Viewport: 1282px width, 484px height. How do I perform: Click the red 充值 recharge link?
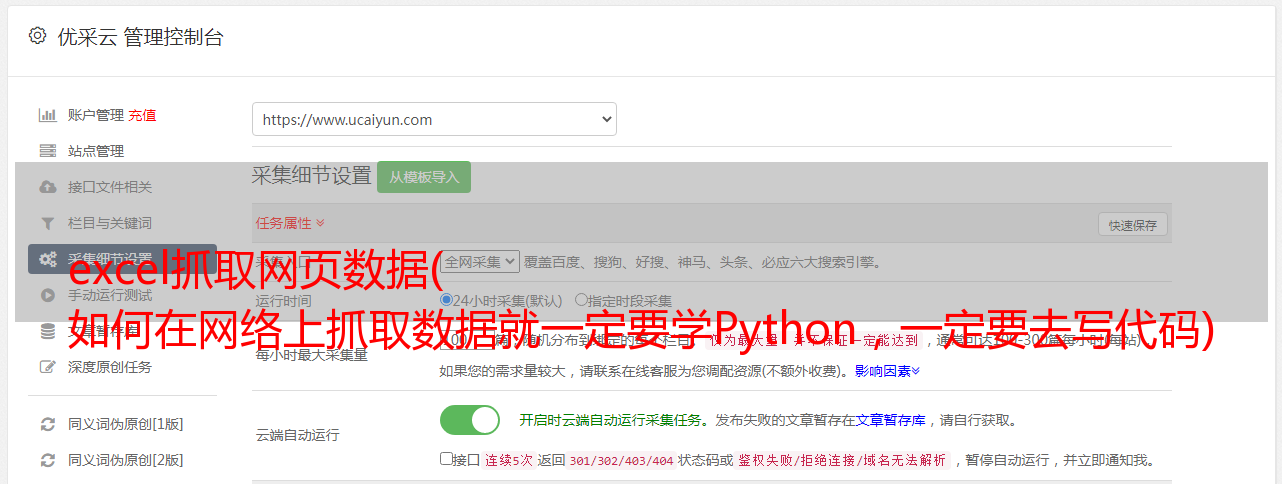pos(142,115)
